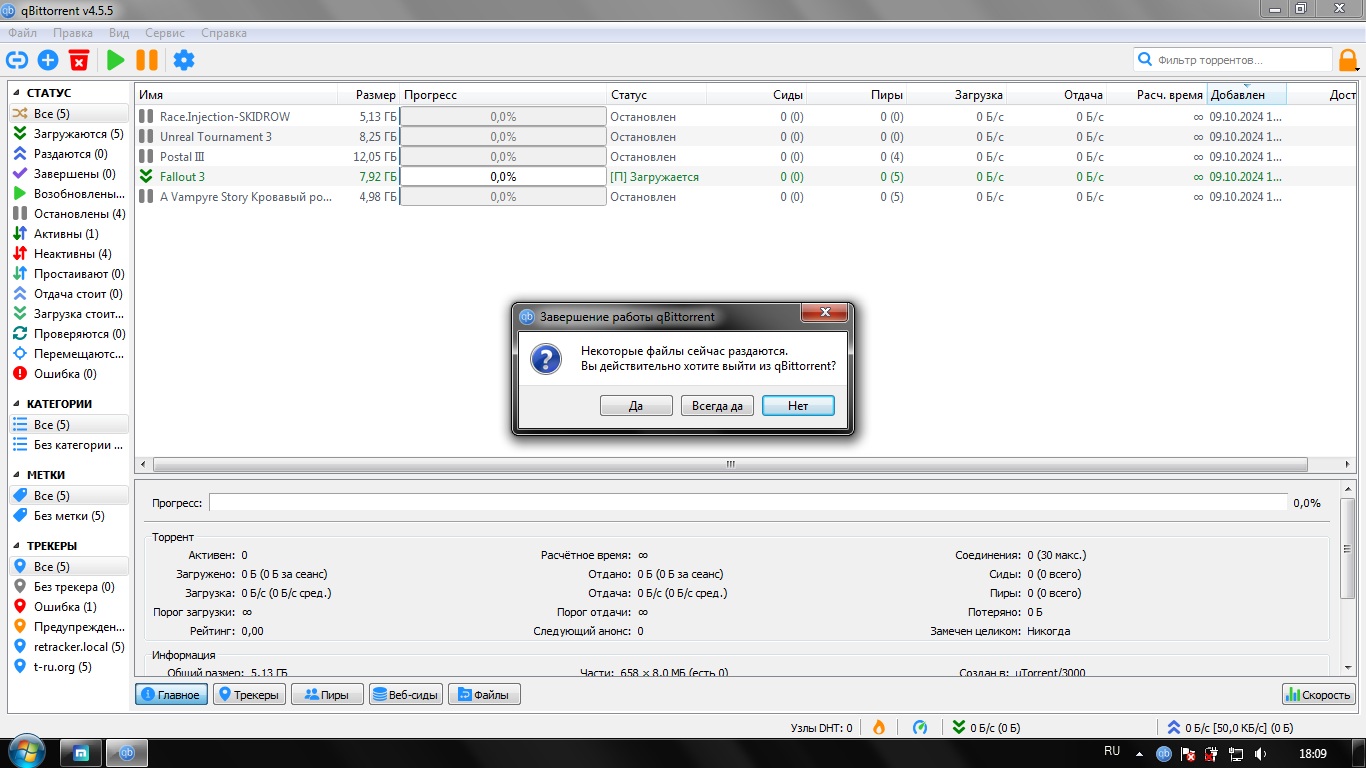
Task: Click the green resume torrents icon
Action: [116, 60]
